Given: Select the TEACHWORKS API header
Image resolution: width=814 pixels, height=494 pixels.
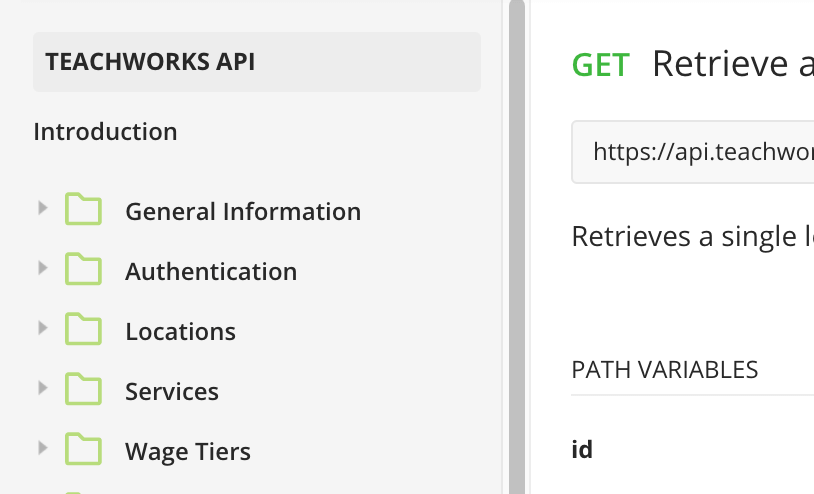Looking at the screenshot, I should click(x=150, y=62).
